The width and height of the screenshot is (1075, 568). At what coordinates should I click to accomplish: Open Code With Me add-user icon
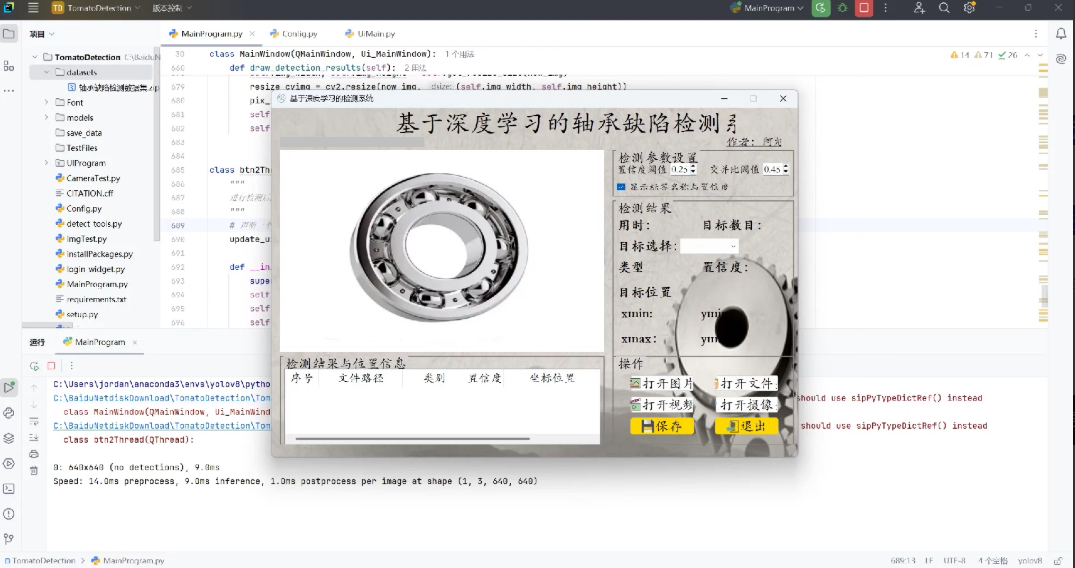pos(919,8)
